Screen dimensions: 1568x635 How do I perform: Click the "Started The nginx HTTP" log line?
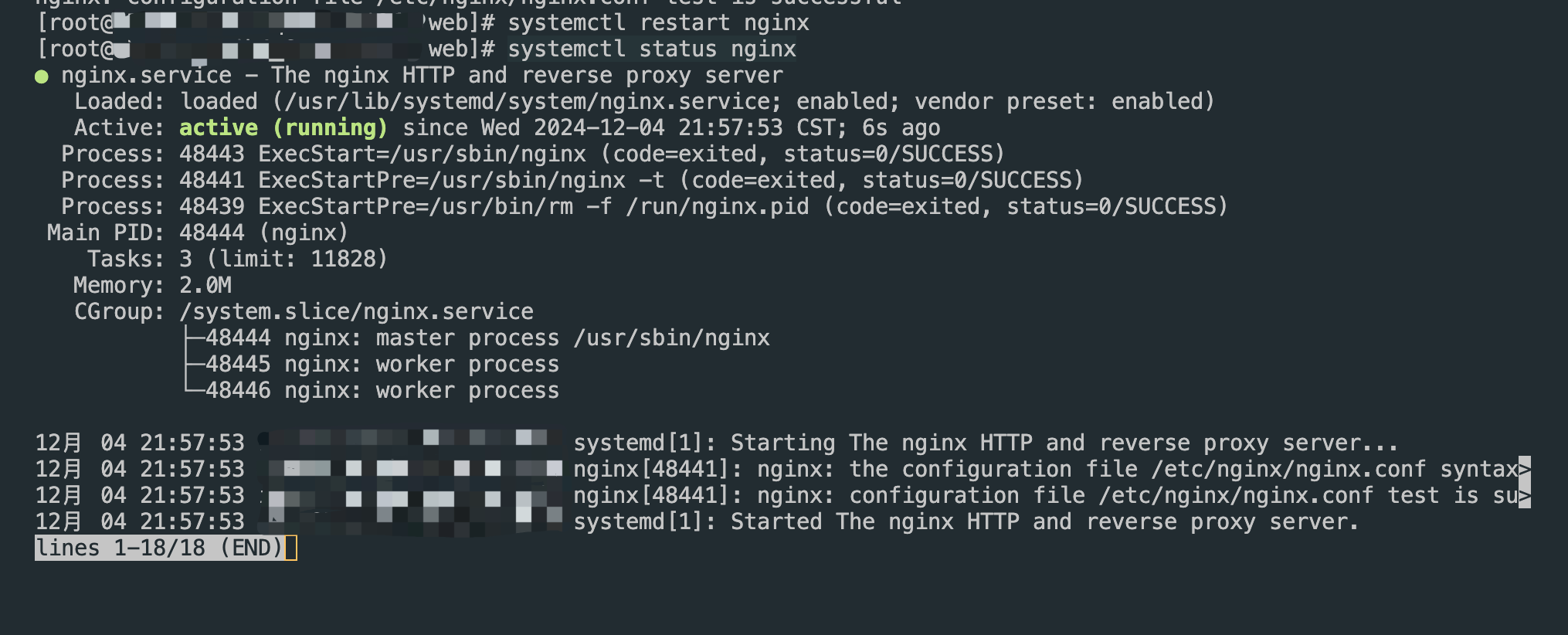[x=966, y=522]
